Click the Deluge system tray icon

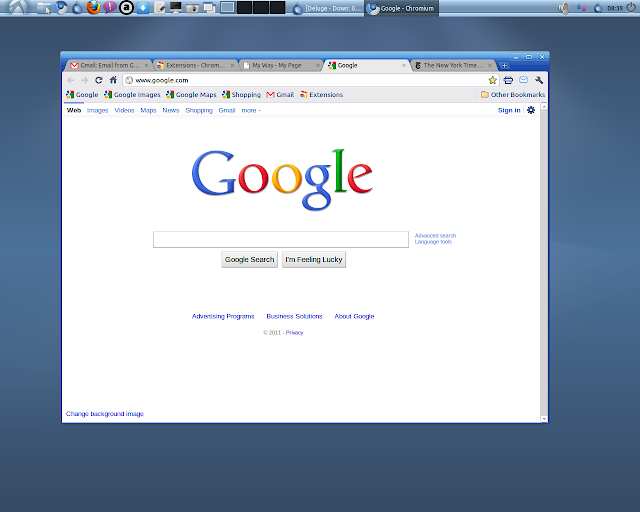coord(598,8)
